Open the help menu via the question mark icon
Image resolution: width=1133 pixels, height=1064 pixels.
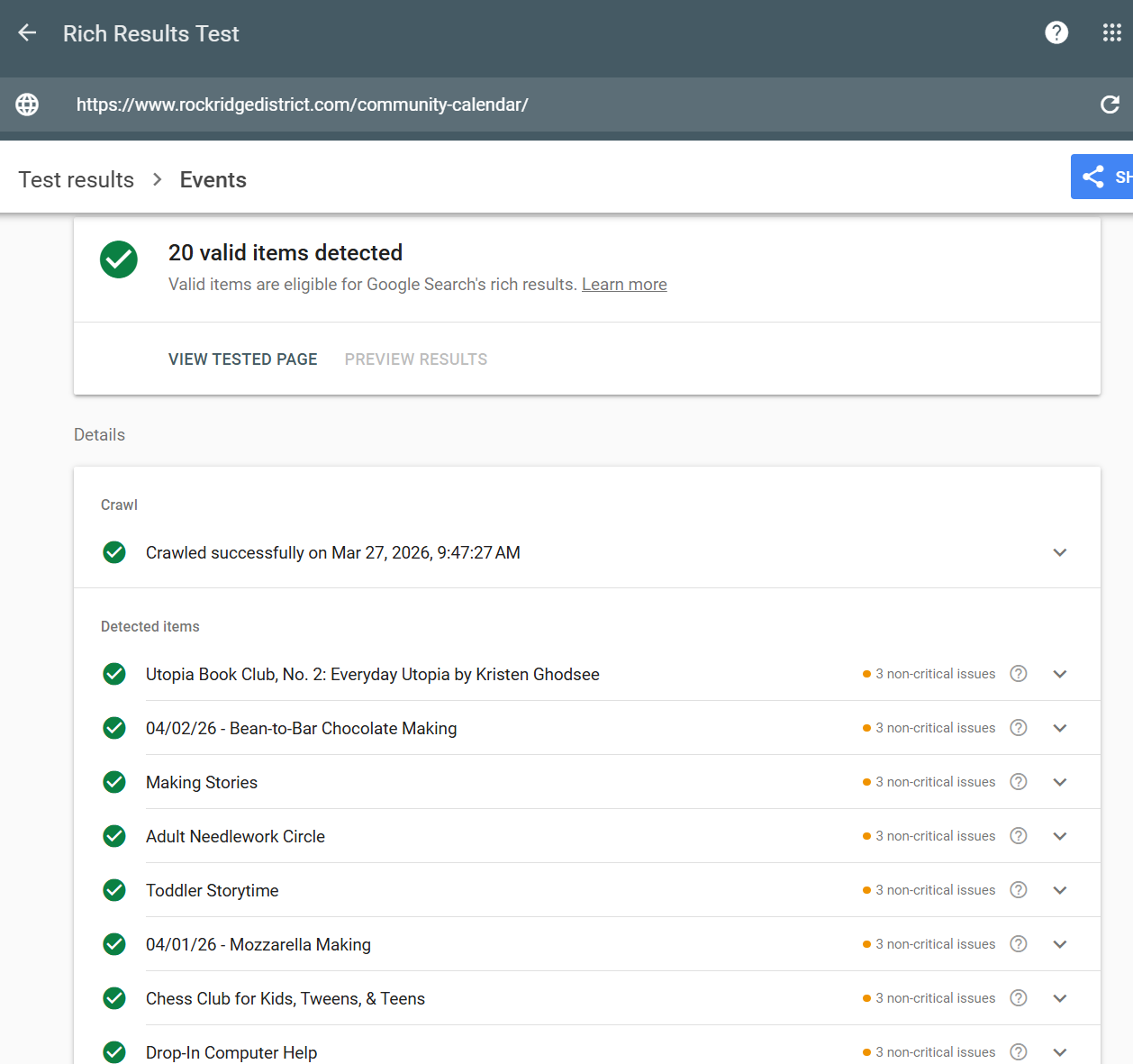click(1056, 32)
